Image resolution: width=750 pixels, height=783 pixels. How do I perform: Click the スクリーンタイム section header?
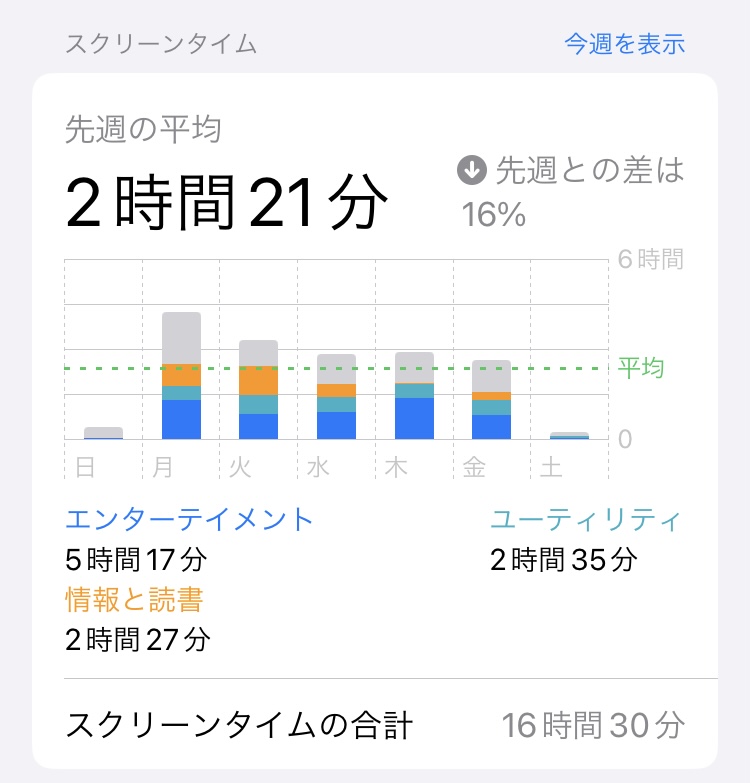pyautogui.click(x=161, y=44)
